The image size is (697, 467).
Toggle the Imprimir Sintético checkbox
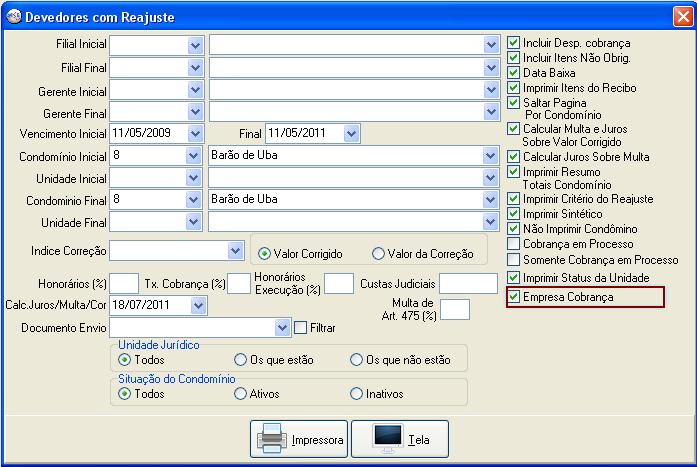pyautogui.click(x=514, y=214)
